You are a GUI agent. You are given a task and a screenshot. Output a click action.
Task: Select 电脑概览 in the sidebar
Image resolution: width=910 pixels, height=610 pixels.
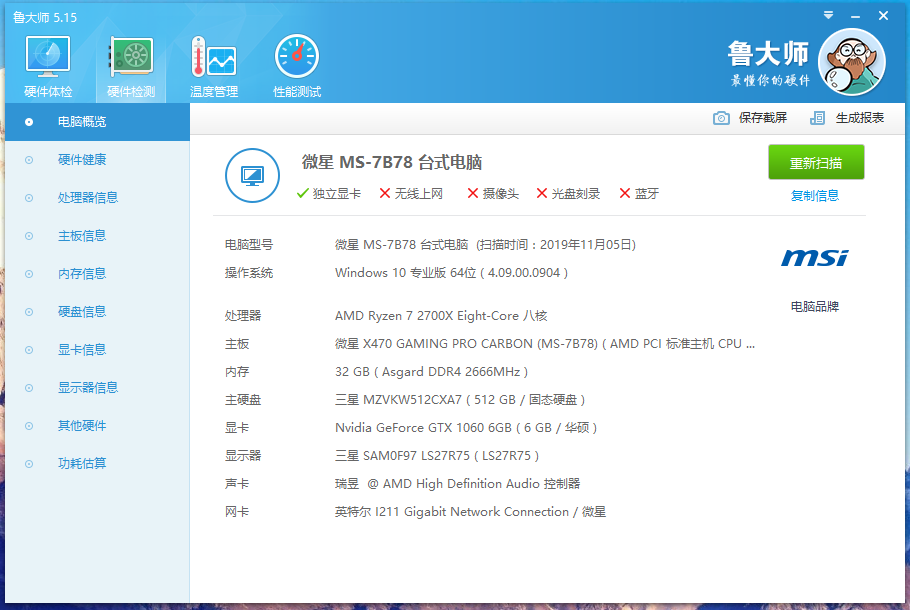(98, 122)
